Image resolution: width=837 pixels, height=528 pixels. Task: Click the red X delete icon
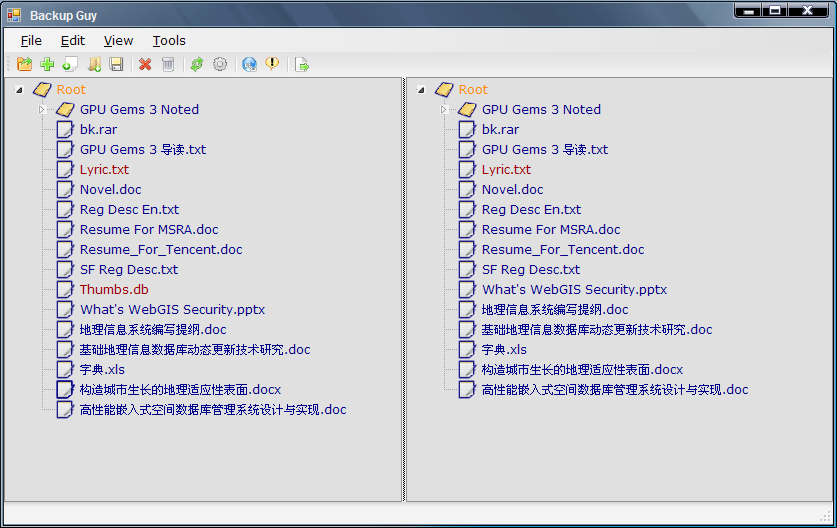(x=145, y=65)
